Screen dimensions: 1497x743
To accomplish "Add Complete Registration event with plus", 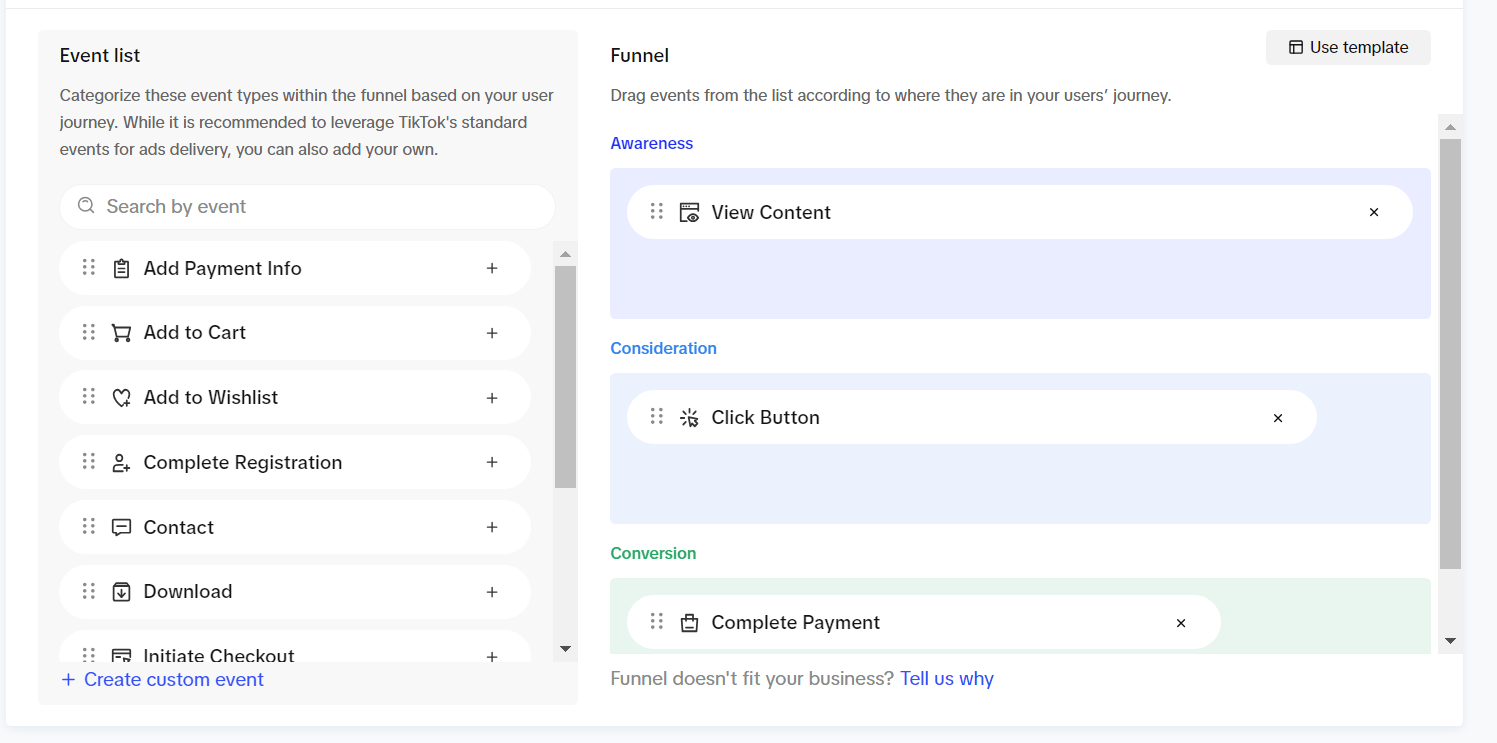I will pos(491,462).
